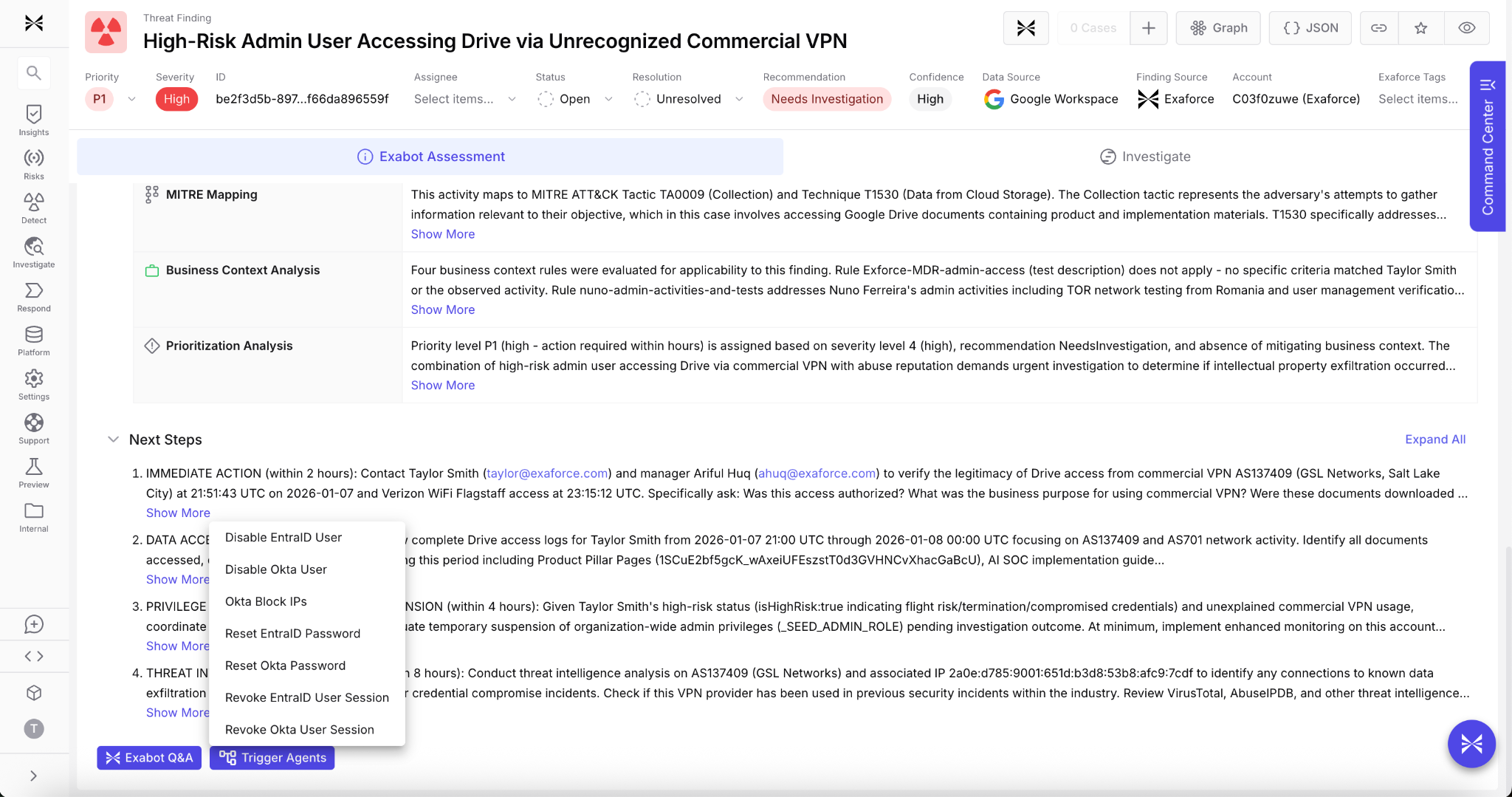The width and height of the screenshot is (1512, 797).
Task: Click the 0 Cases button
Action: tap(1093, 28)
